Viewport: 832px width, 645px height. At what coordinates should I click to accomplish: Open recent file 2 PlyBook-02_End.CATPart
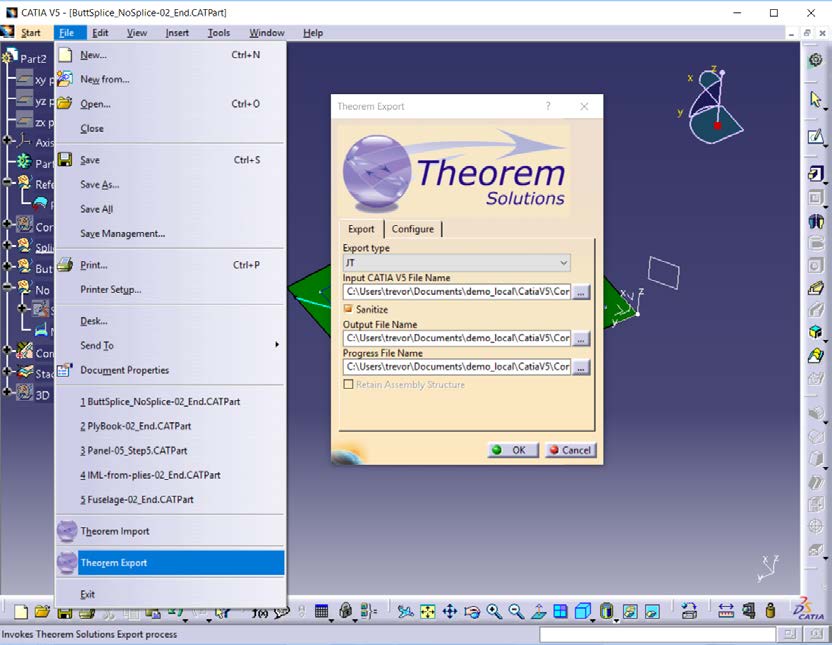coord(136,426)
